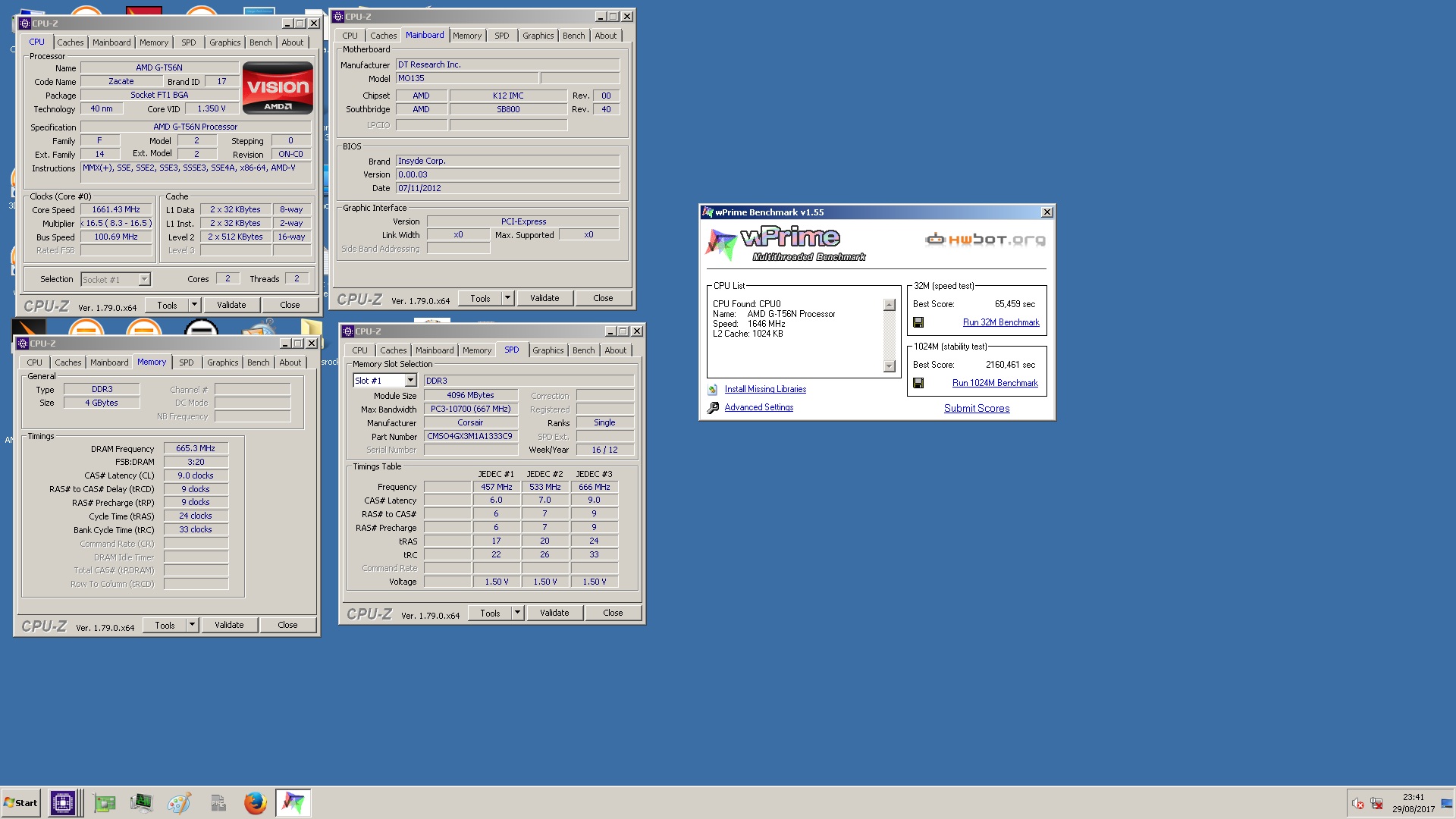Viewport: 1456px width, 819px height.
Task: Click the wPrime taskbar icon
Action: pos(293,803)
